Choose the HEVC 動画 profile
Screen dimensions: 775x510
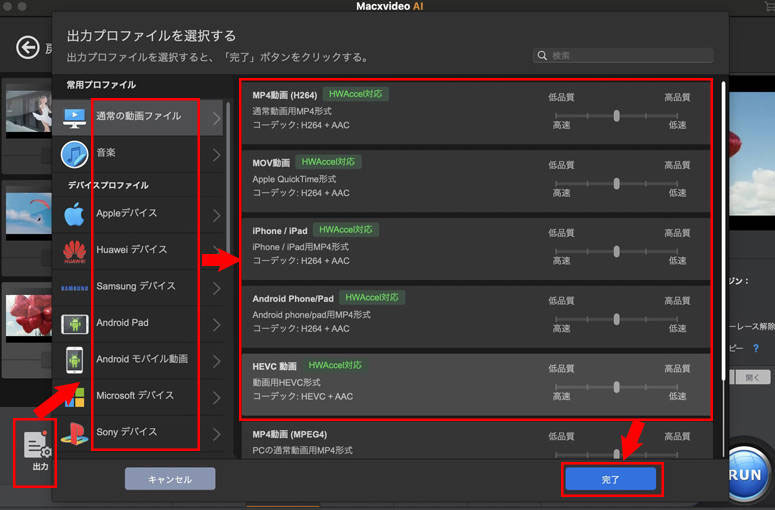[x=400, y=382]
